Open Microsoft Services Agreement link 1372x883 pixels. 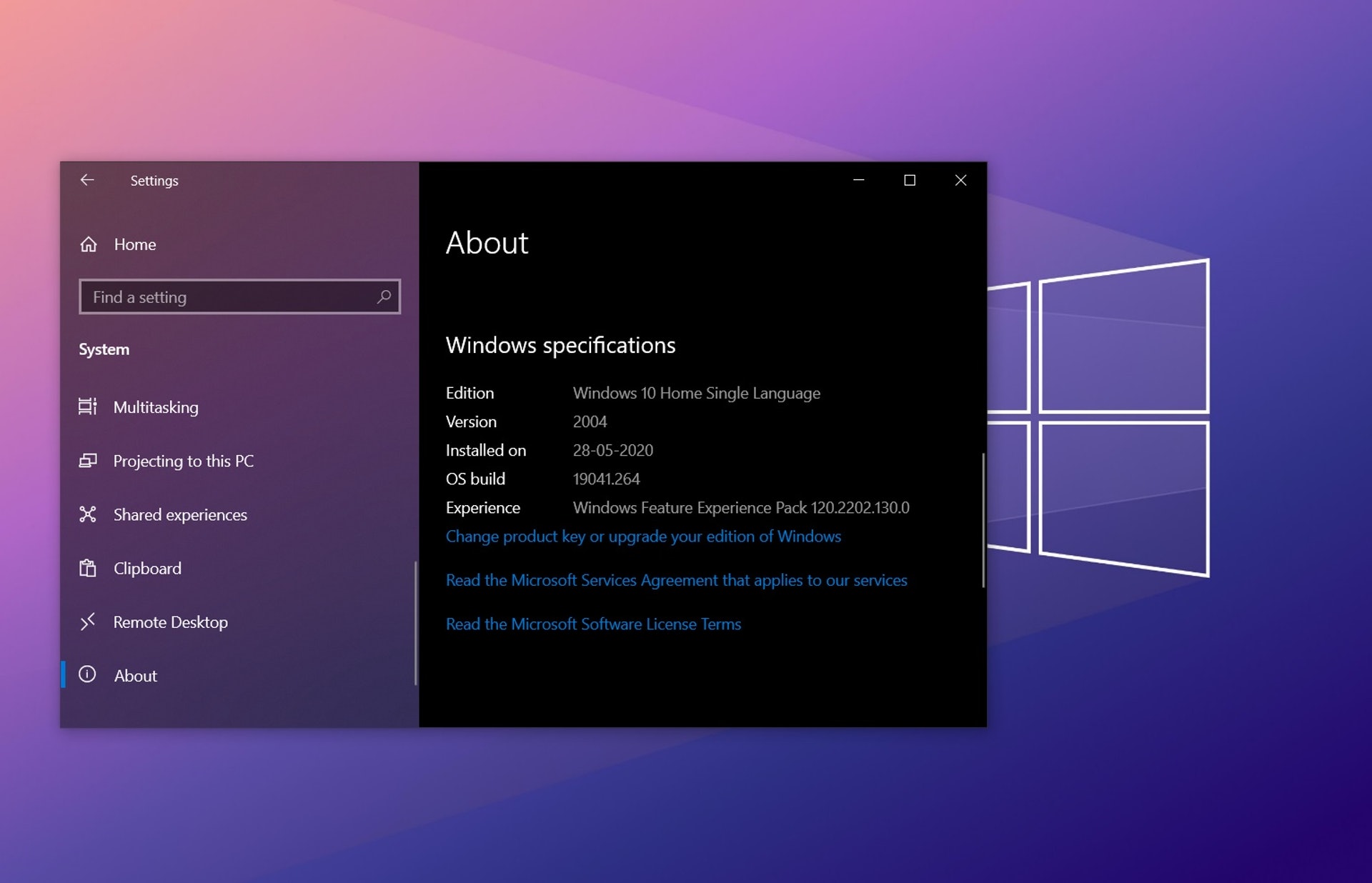[x=676, y=579]
